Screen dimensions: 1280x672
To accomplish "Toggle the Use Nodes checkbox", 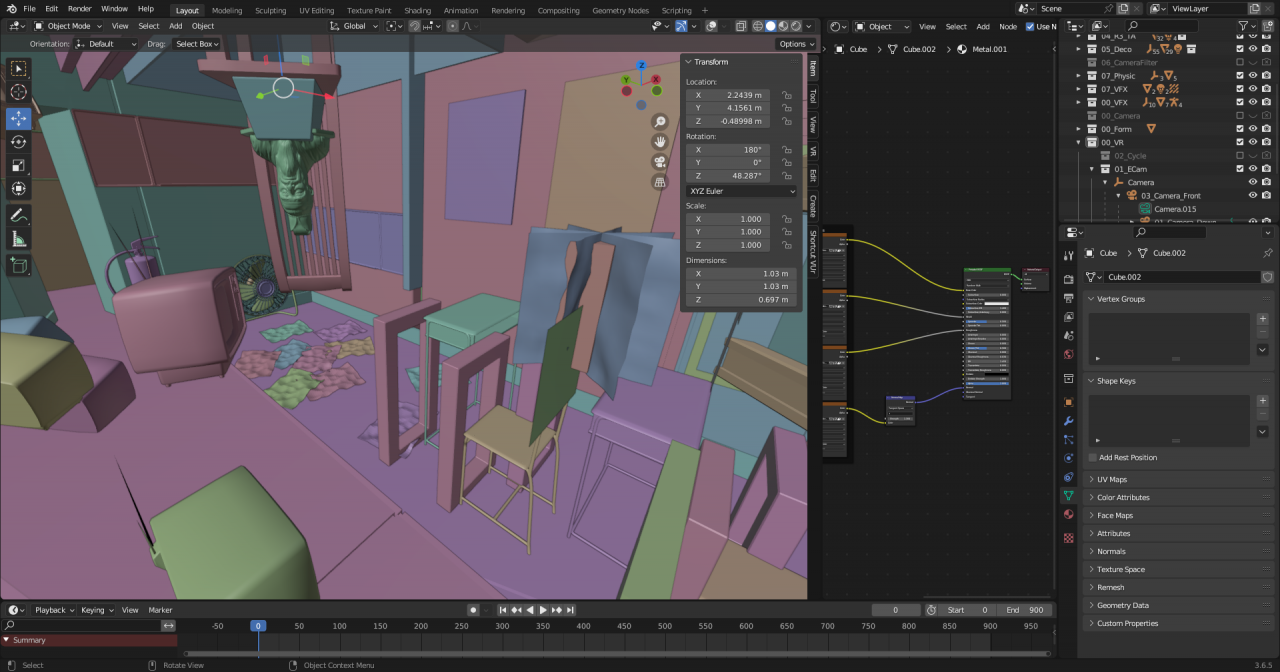I will coord(1031,27).
